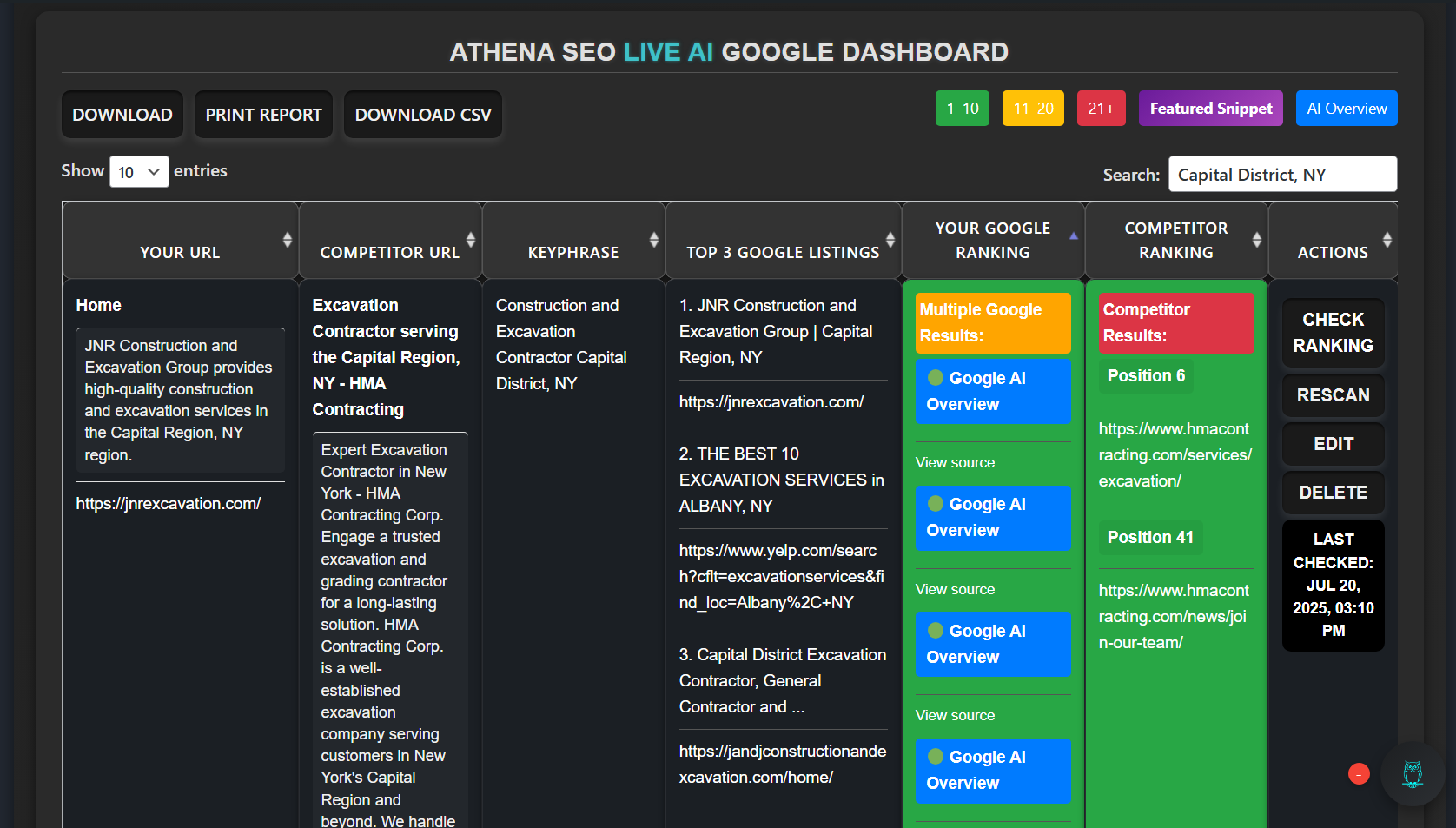Sort by Competitor URL column arrows

[x=470, y=240]
